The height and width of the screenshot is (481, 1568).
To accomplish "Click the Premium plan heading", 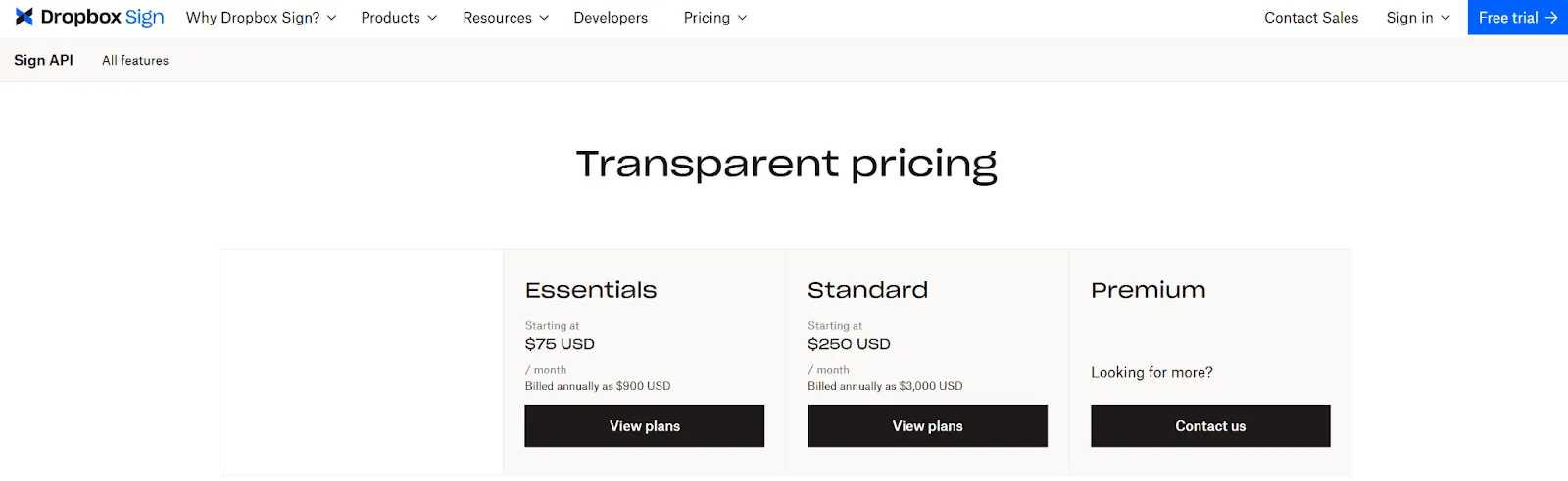I will tap(1148, 290).
